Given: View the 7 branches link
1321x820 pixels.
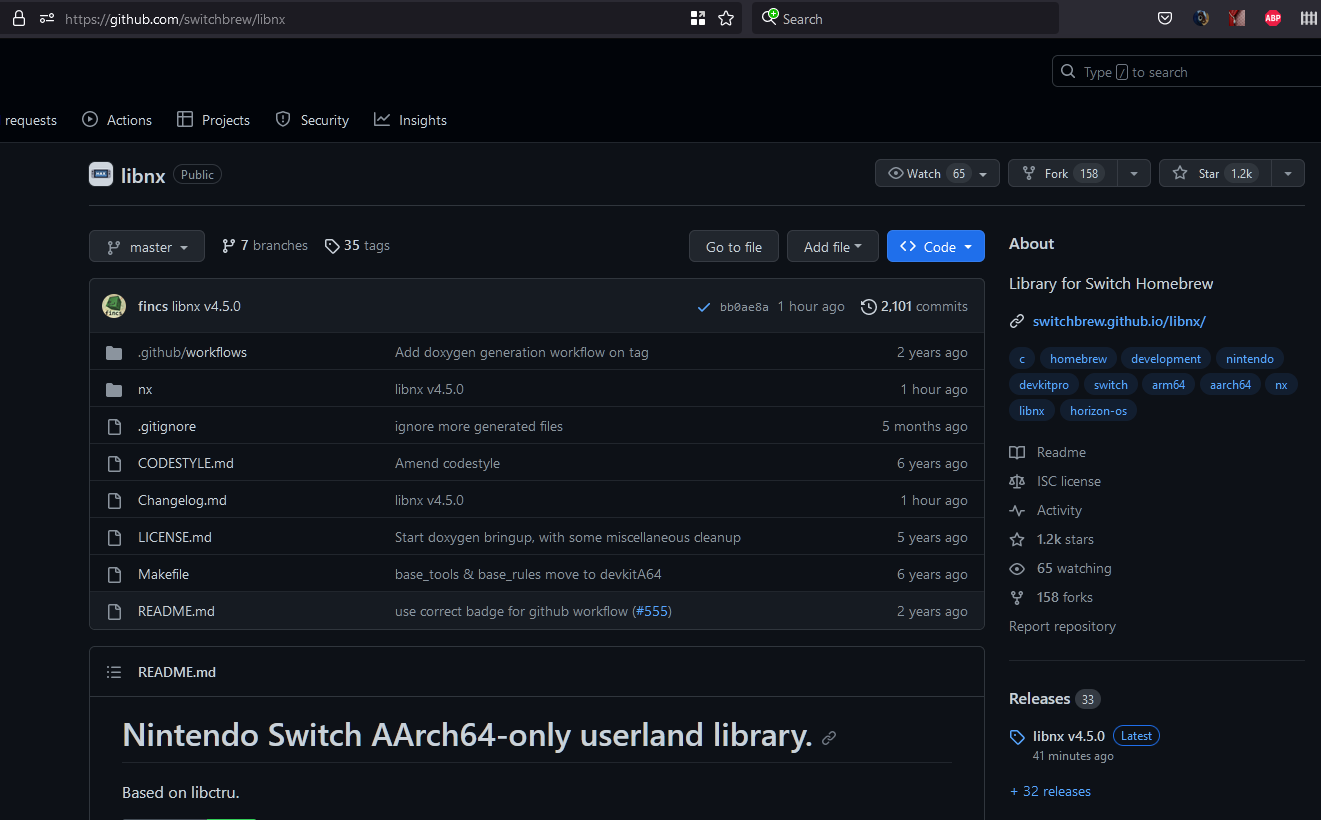Looking at the screenshot, I should coord(265,245).
